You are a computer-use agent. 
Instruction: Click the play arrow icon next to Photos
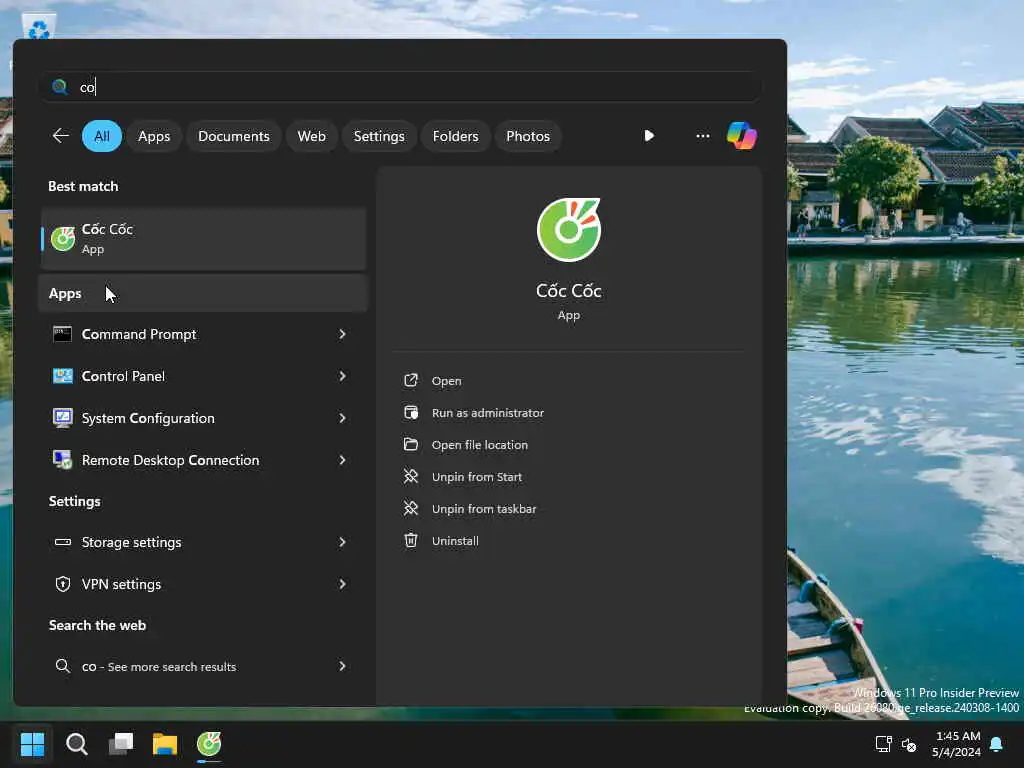[x=648, y=136]
